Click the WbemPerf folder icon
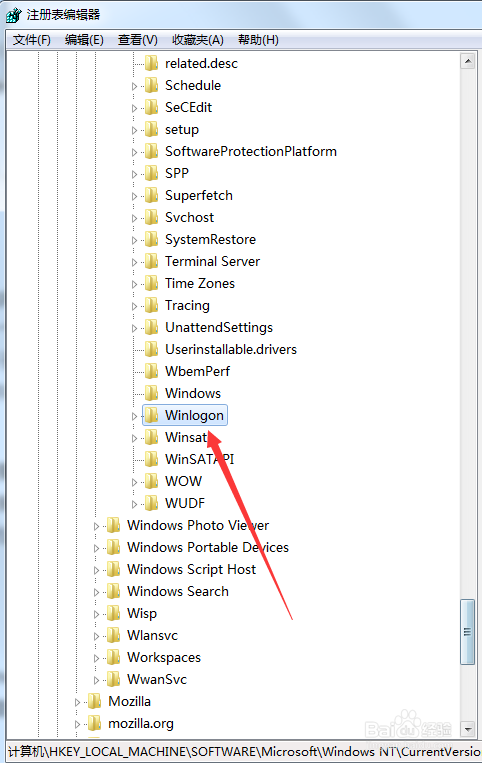 pyautogui.click(x=152, y=371)
